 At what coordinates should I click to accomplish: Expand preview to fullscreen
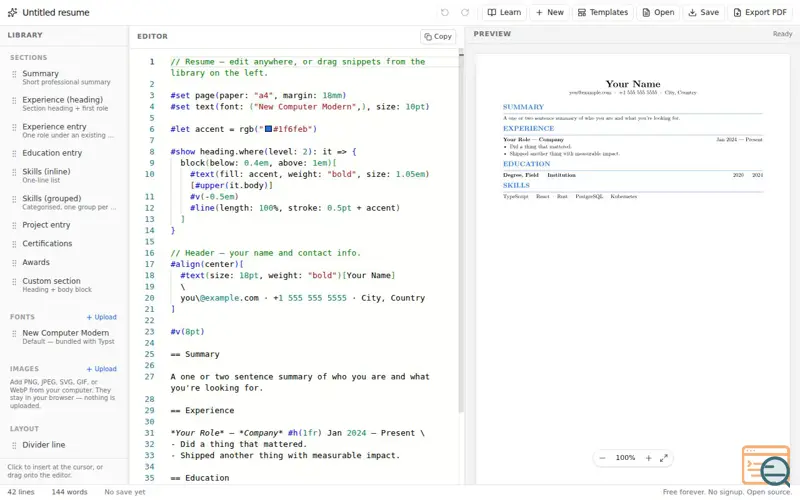coord(664,458)
